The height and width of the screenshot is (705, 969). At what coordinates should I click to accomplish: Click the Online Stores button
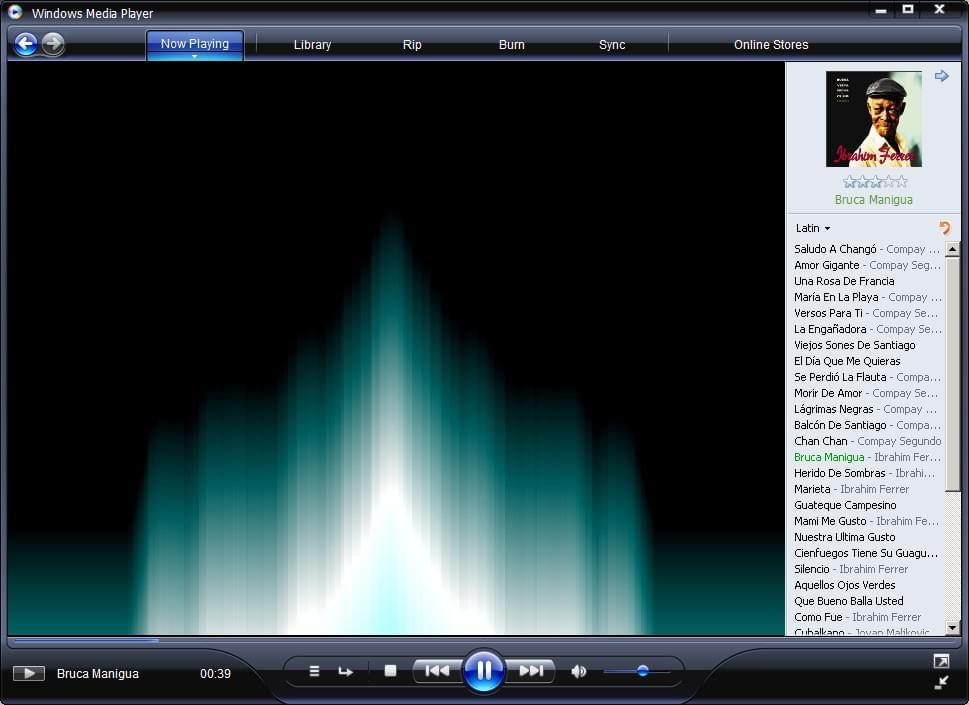[770, 44]
